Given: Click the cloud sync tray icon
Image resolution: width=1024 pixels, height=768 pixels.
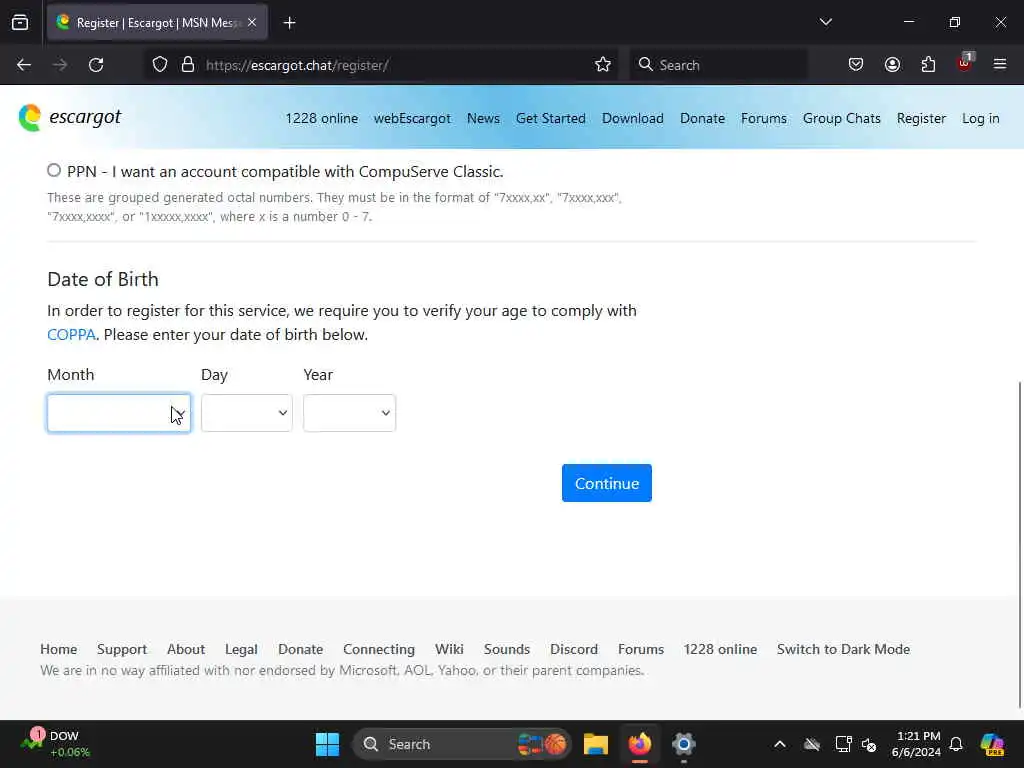Looking at the screenshot, I should (812, 744).
